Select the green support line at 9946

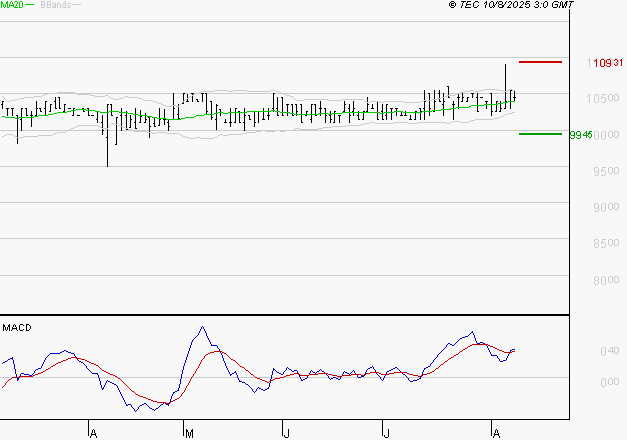540,134
